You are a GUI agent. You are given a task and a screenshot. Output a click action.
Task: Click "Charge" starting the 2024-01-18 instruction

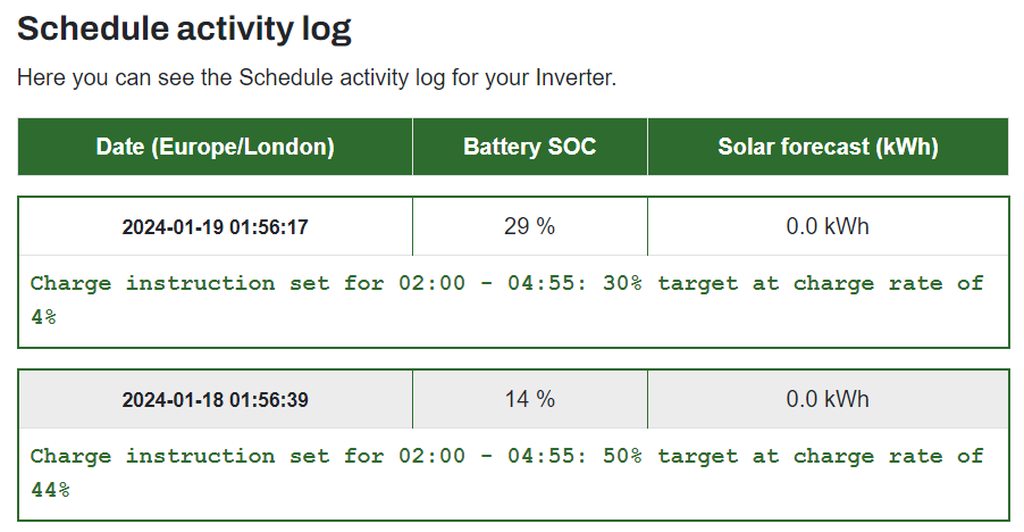70,456
